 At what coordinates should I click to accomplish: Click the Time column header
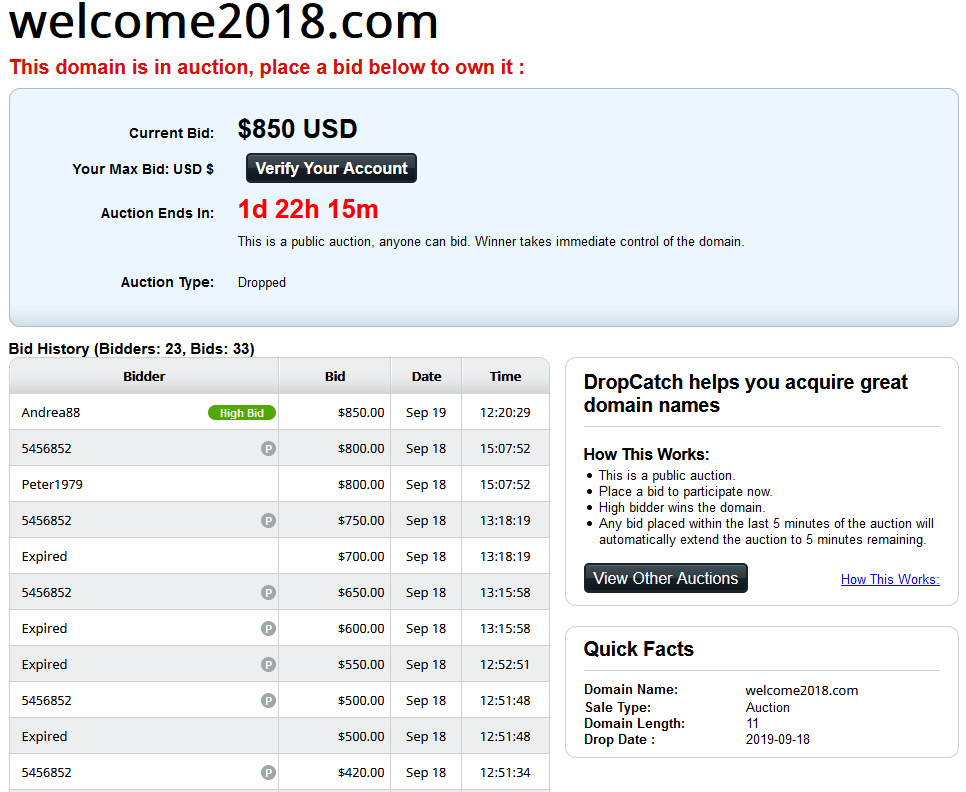(x=505, y=376)
